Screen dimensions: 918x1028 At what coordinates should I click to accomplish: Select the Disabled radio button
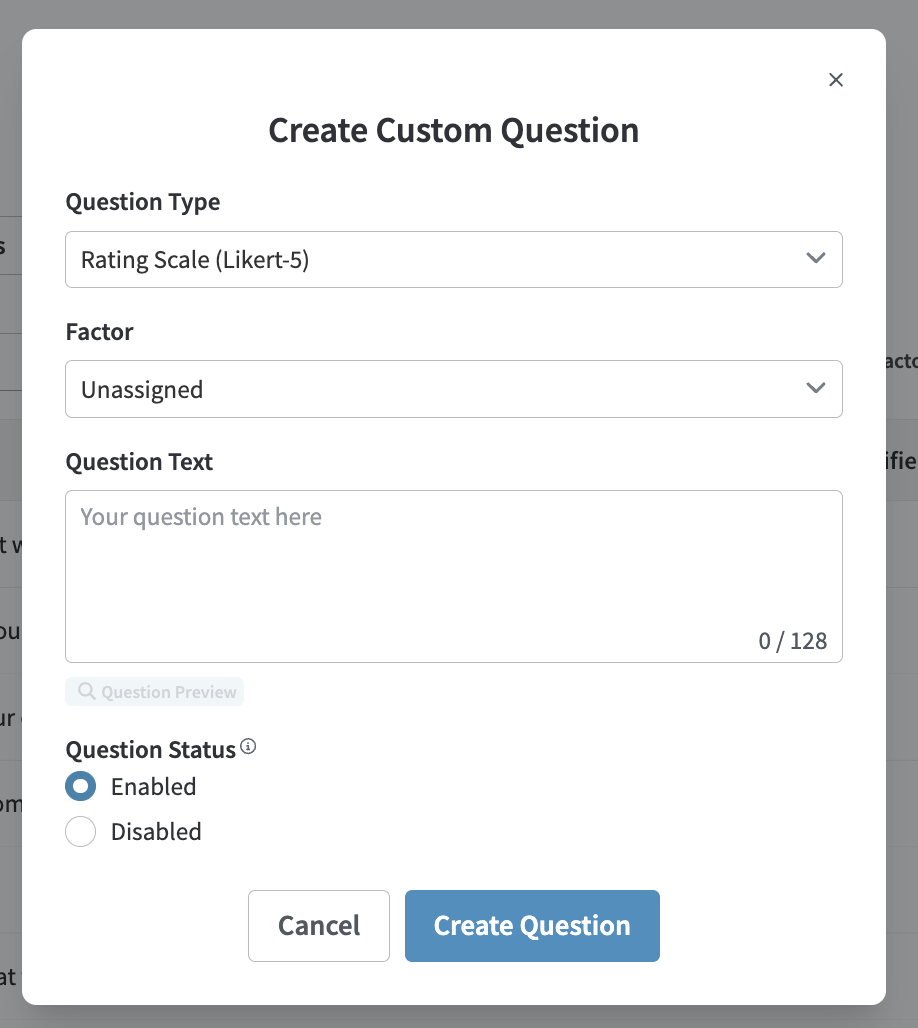pos(80,831)
